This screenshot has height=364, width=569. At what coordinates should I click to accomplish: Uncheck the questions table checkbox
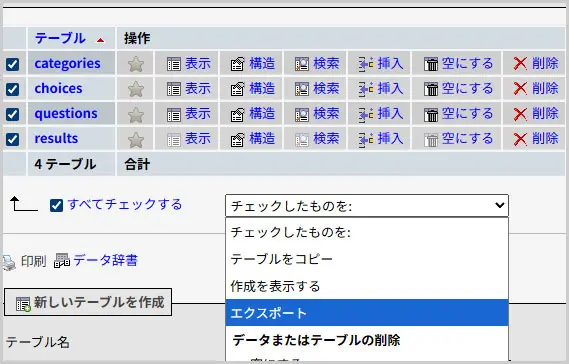pos(12,114)
